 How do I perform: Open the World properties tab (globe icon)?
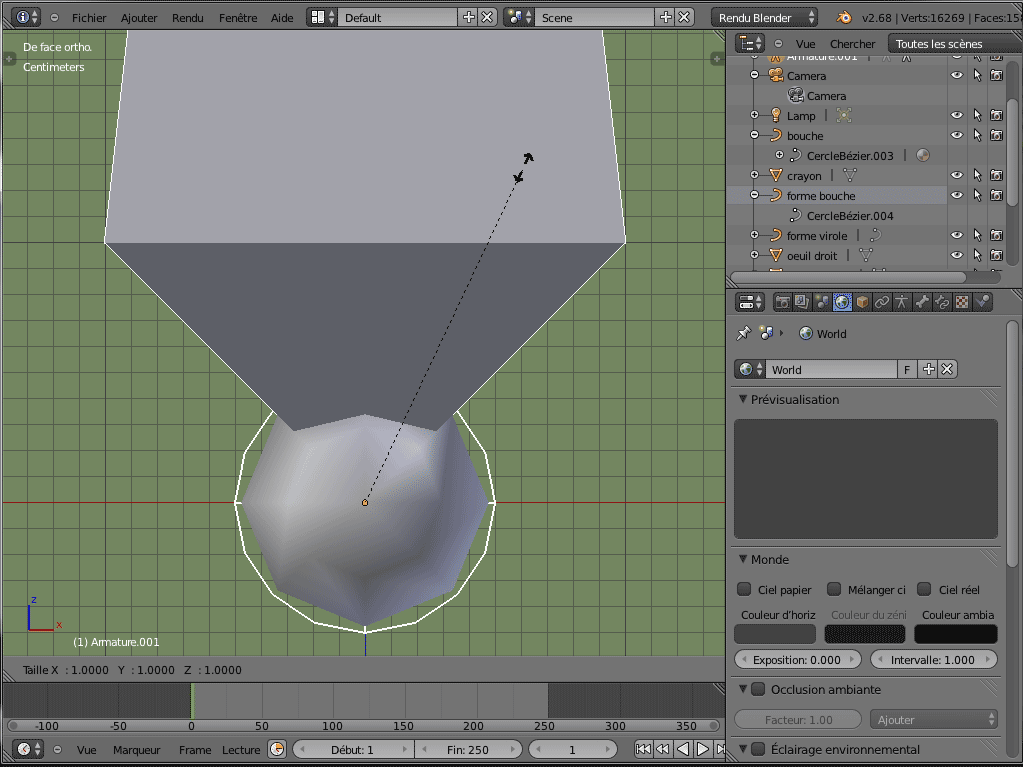[842, 302]
